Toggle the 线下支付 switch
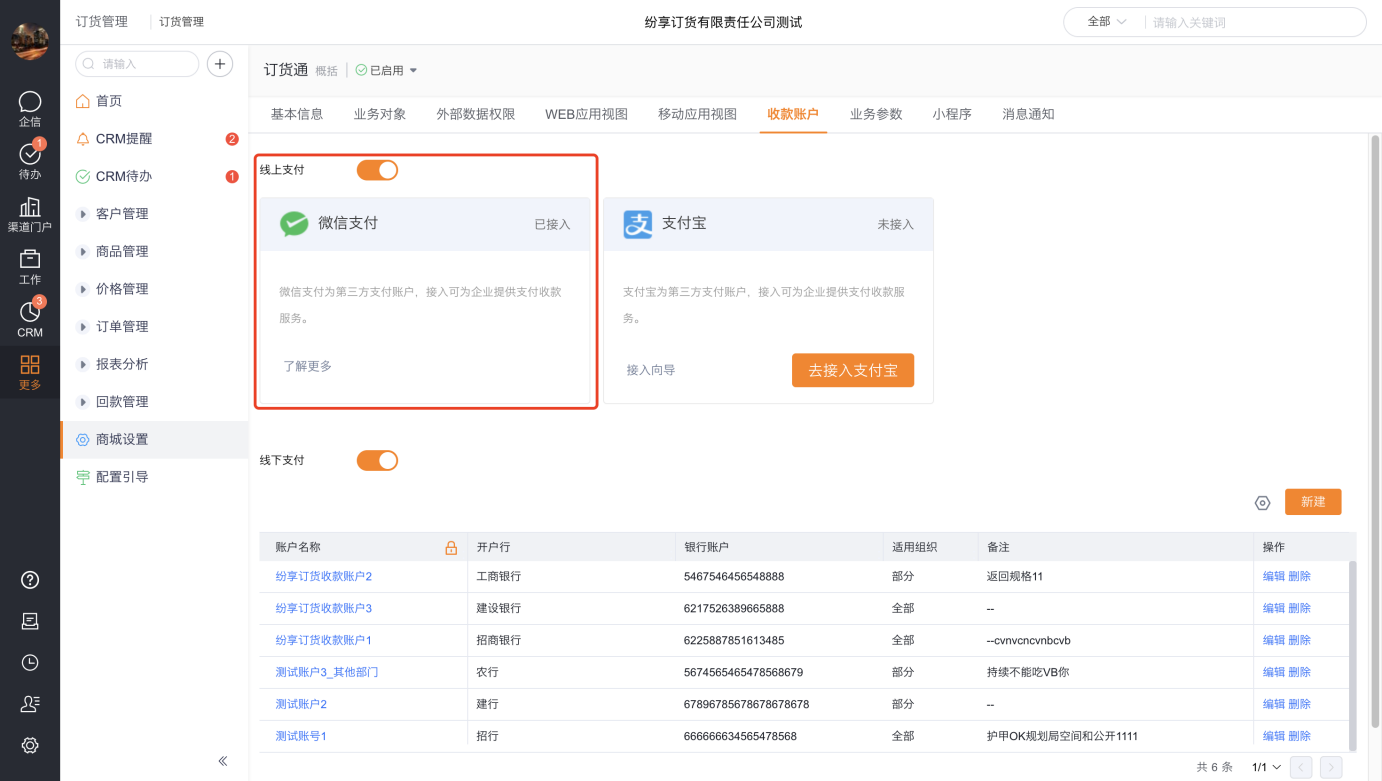Viewport: 1382px width, 781px height. [x=377, y=460]
